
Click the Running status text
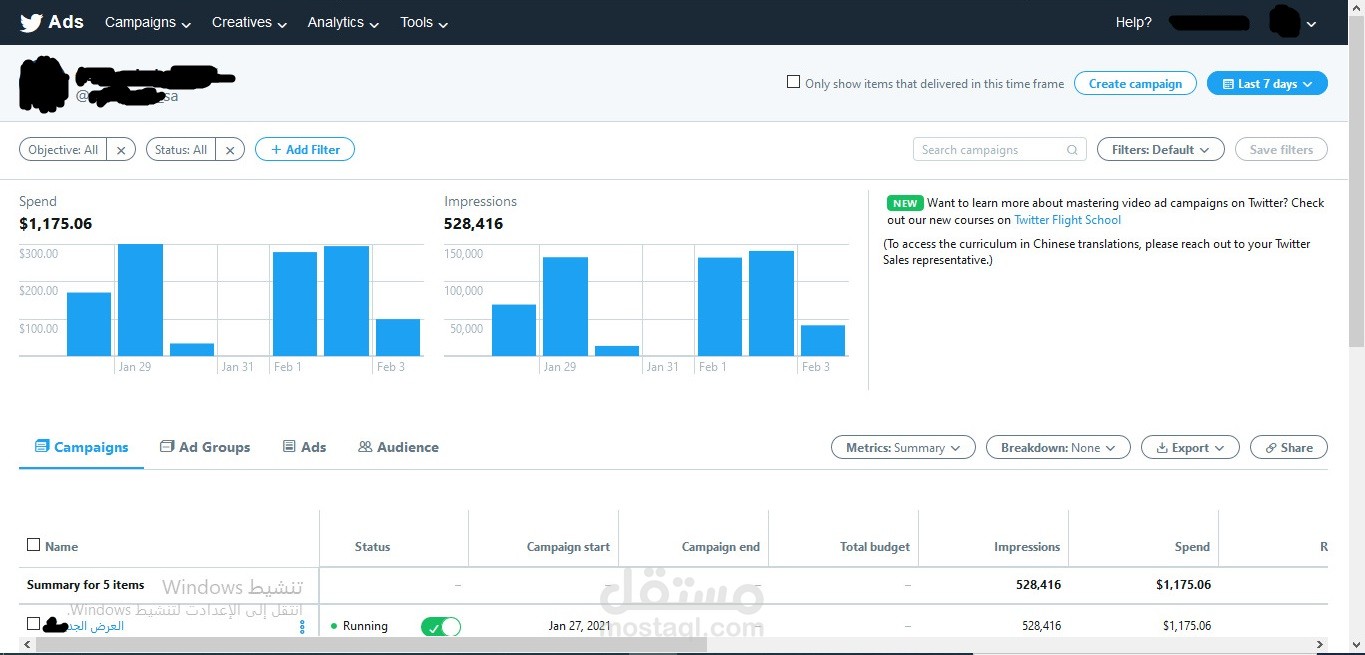(365, 626)
